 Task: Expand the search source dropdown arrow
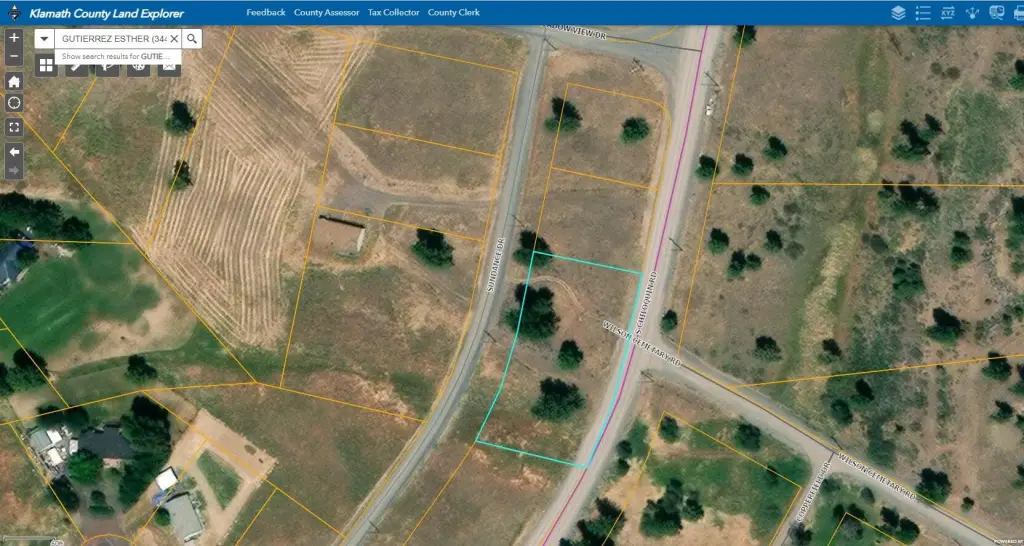[x=45, y=38]
